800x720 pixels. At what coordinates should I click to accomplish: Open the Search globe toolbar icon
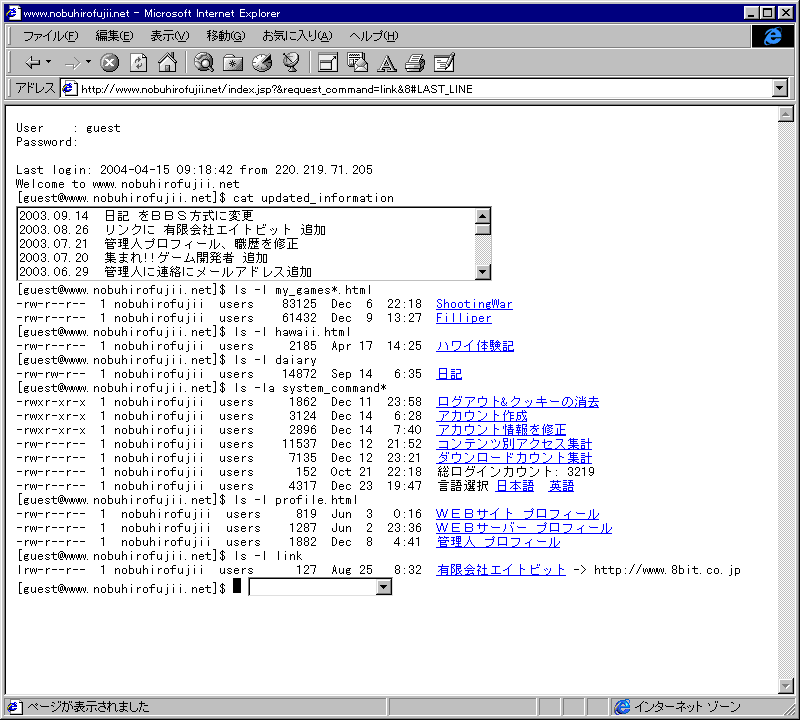click(204, 63)
